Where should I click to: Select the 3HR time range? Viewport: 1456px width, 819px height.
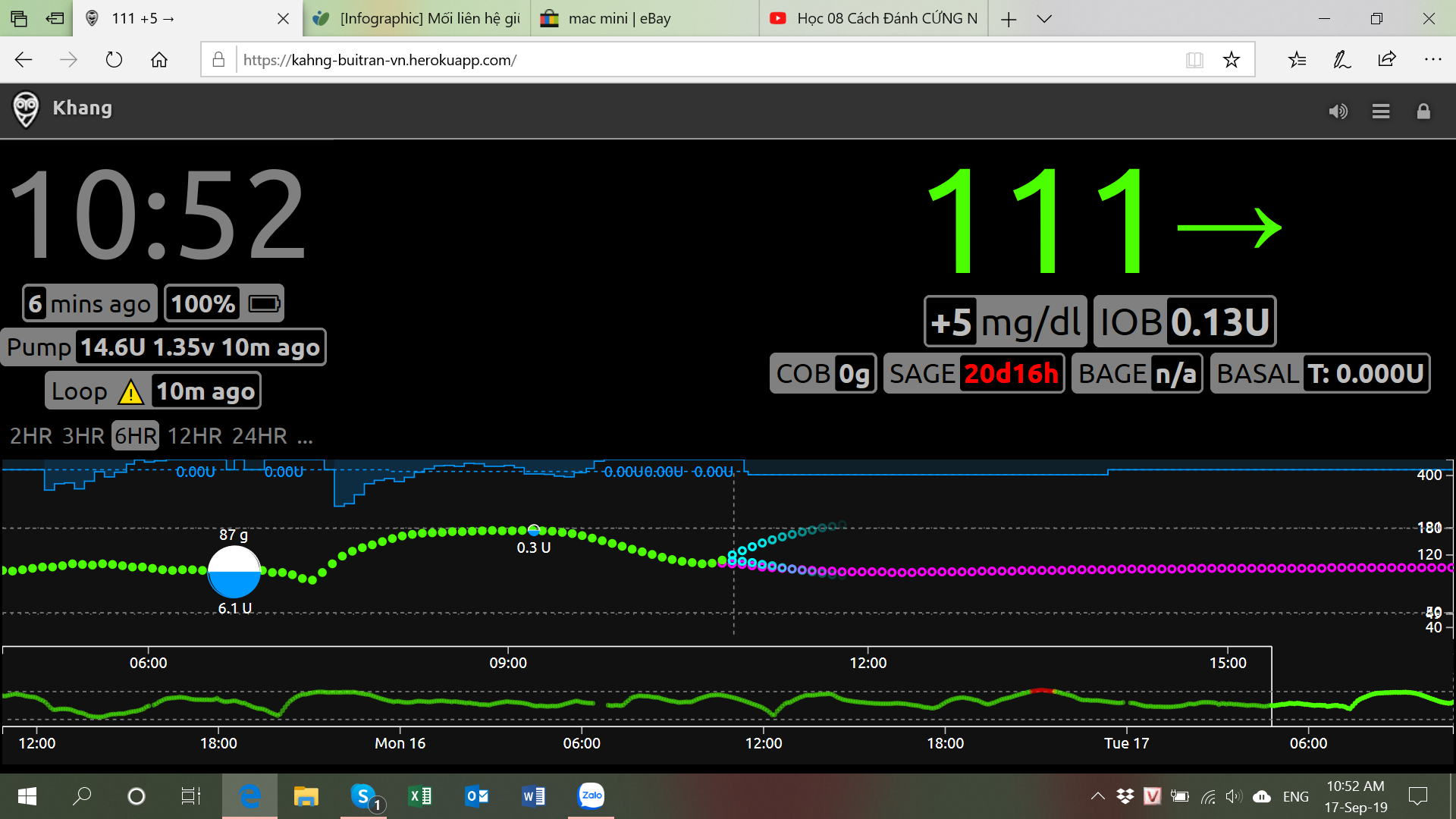tap(83, 436)
